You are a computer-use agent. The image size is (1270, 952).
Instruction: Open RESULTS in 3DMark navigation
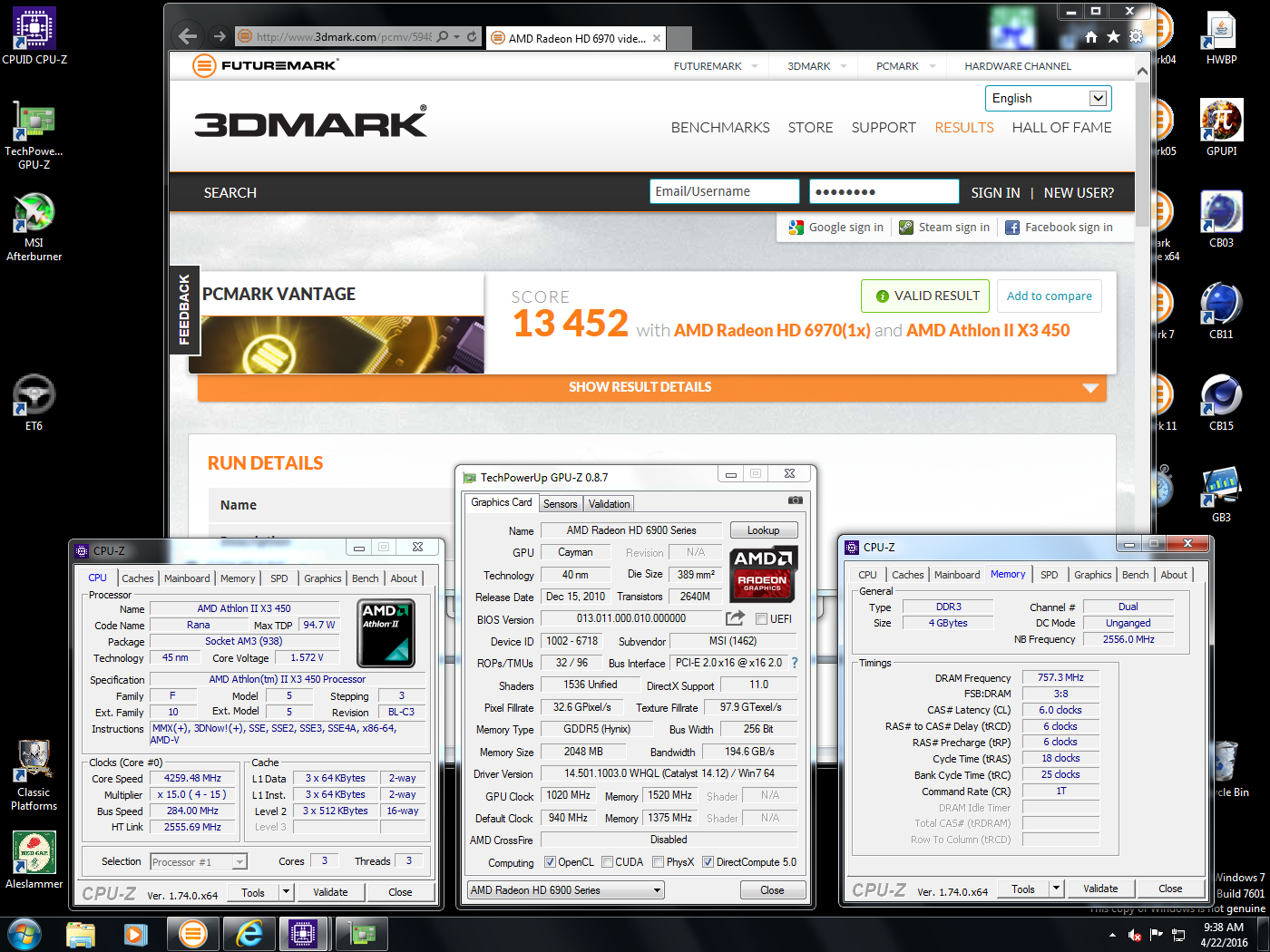[x=964, y=128]
